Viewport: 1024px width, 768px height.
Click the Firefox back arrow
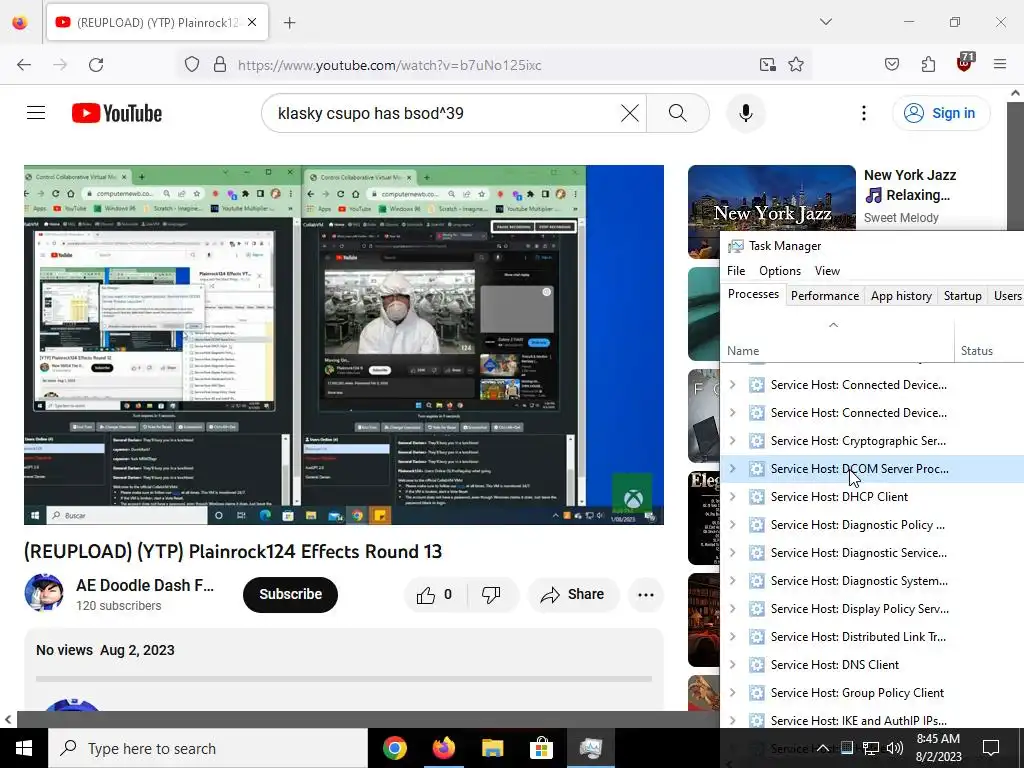pos(24,65)
